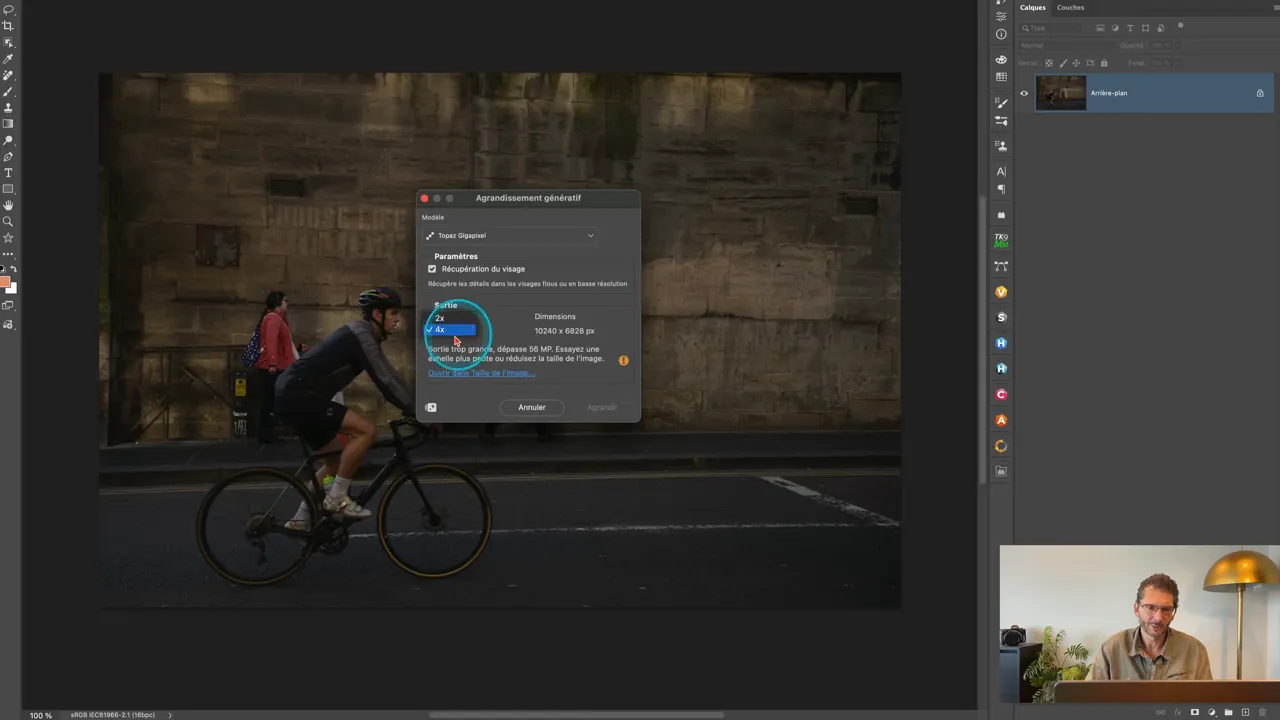The image size is (1280, 720).
Task: Click the lock icon on the Arrière-plan layer
Action: pos(1260,93)
